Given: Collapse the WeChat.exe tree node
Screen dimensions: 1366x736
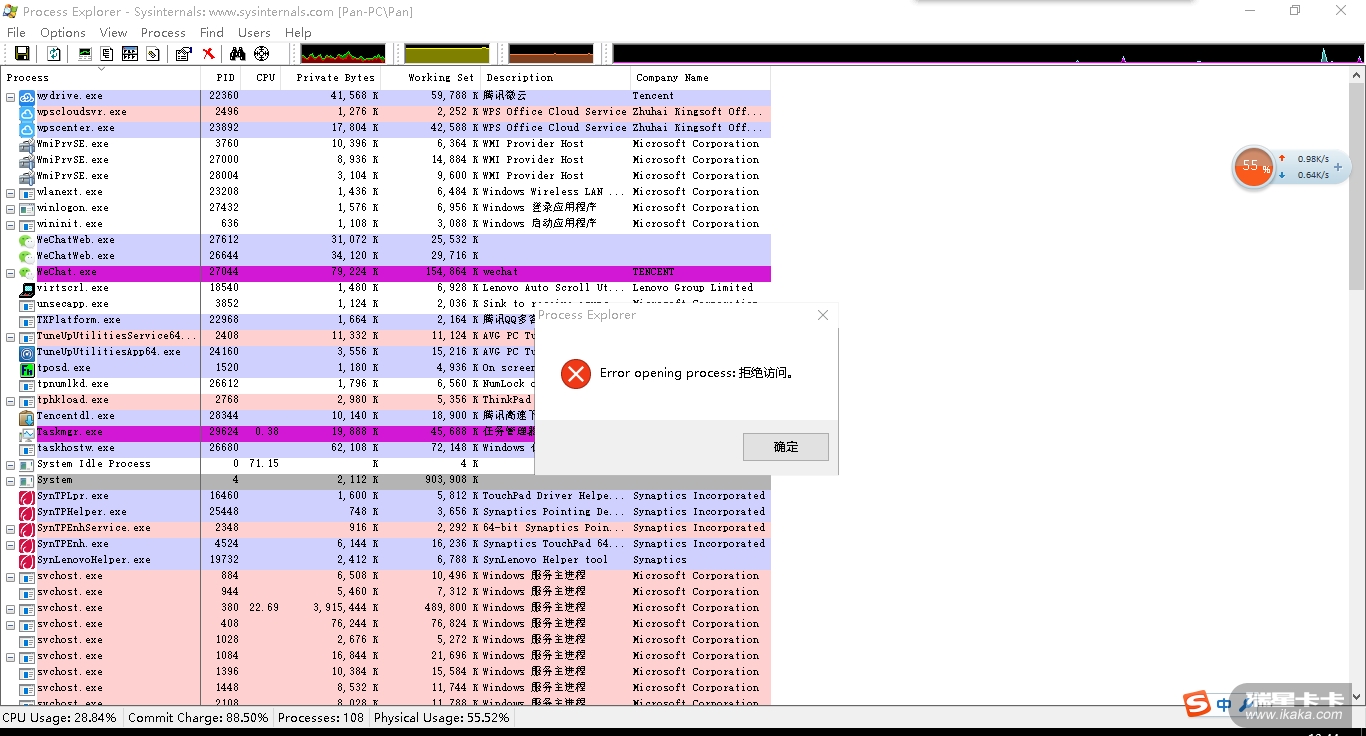Looking at the screenshot, I should pyautogui.click(x=11, y=272).
